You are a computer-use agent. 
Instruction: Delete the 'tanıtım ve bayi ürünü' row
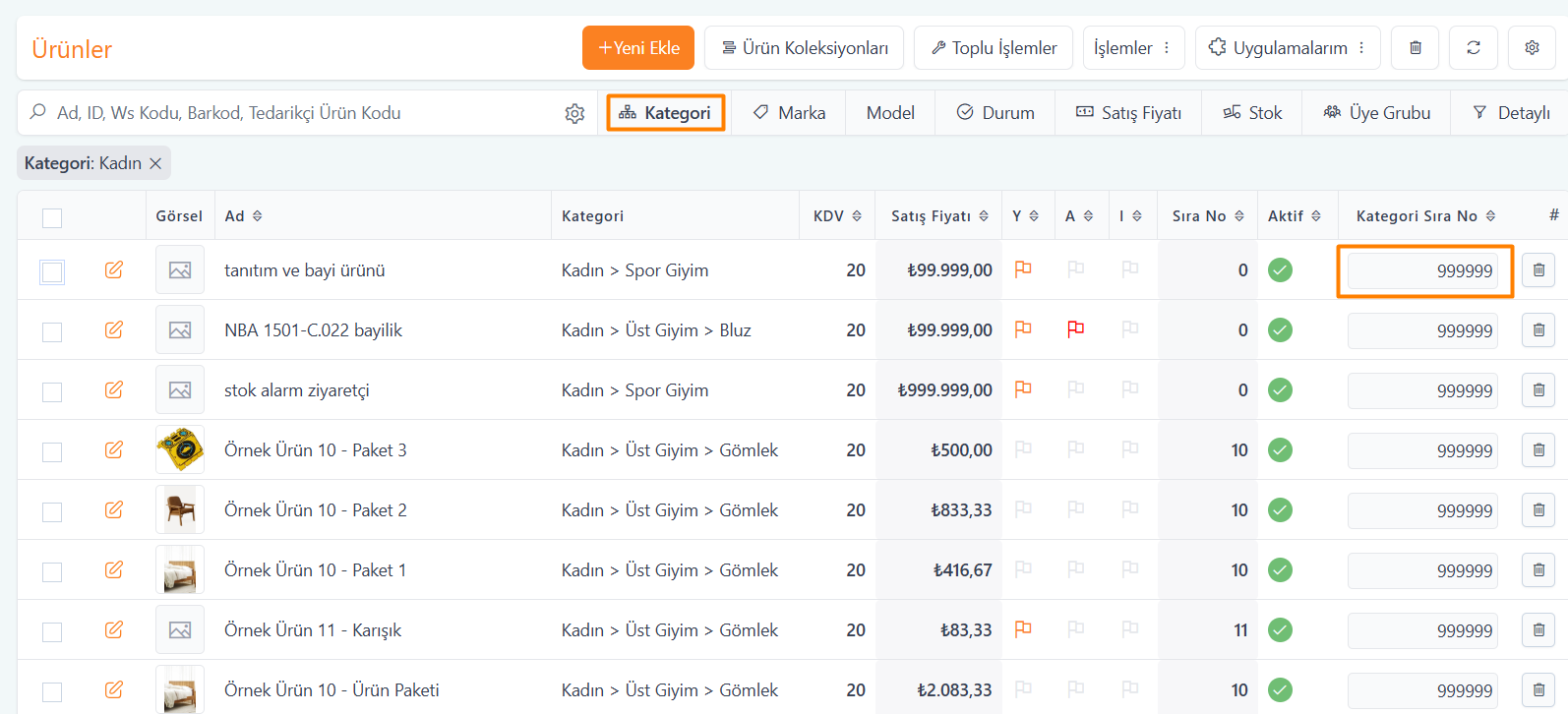1538,270
